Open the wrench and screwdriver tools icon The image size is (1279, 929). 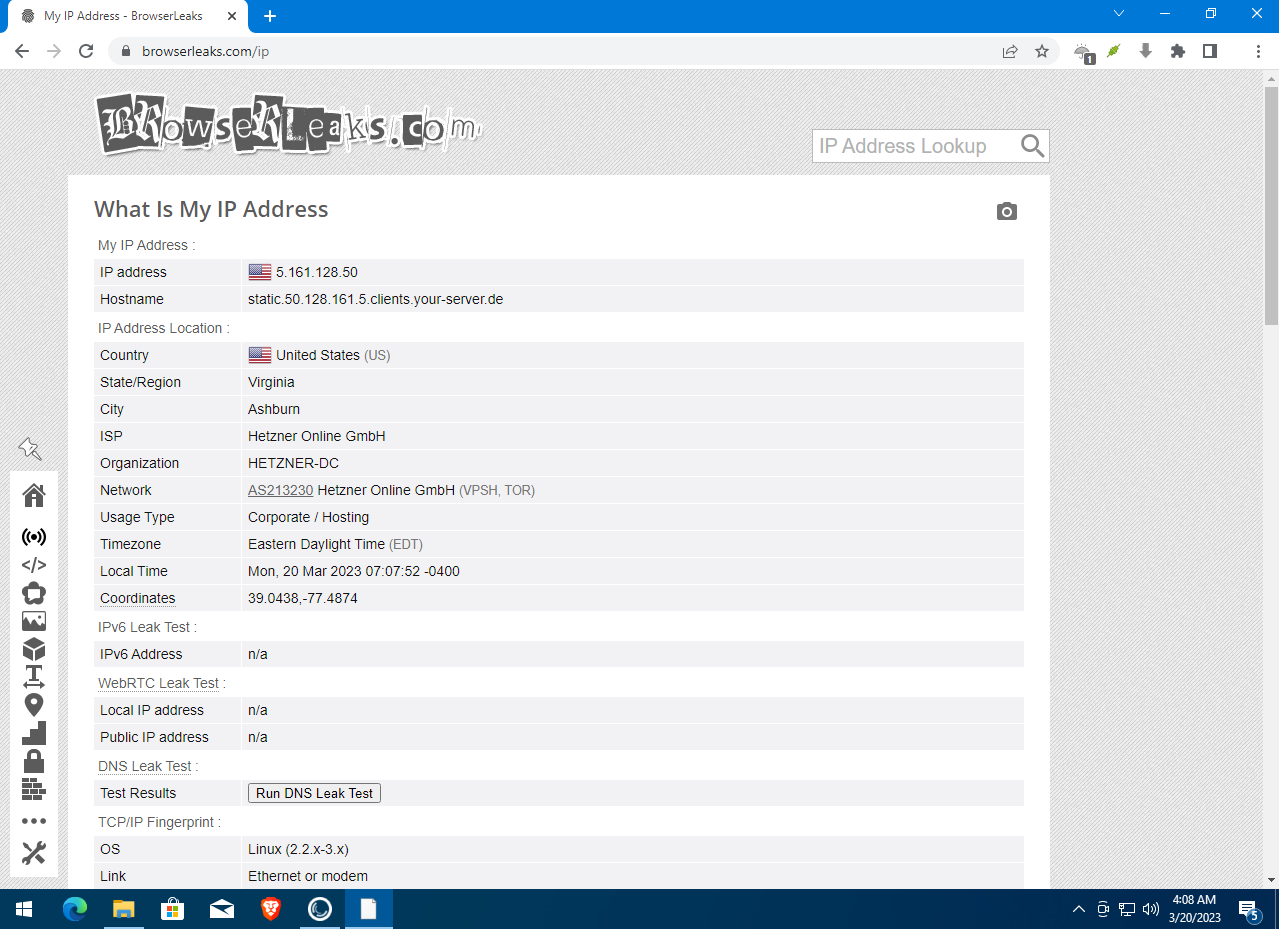pyautogui.click(x=34, y=853)
